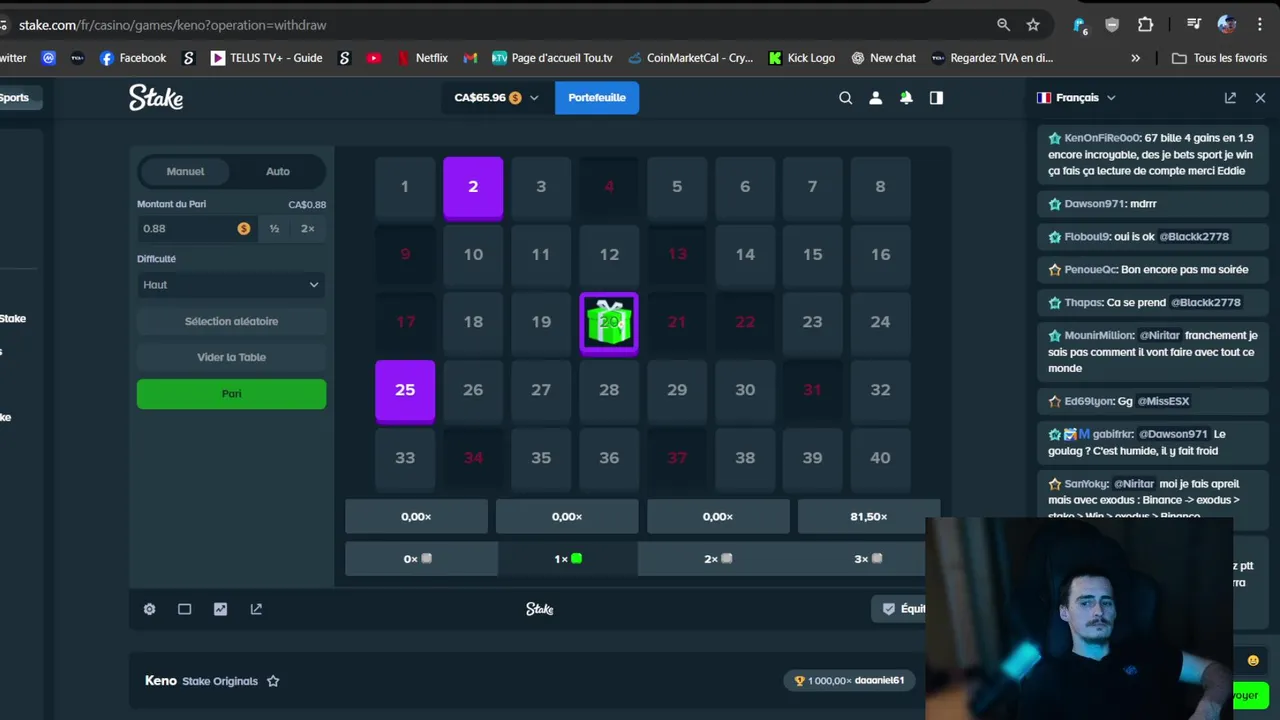Open Chrome profile avatar

[x=1227, y=25]
